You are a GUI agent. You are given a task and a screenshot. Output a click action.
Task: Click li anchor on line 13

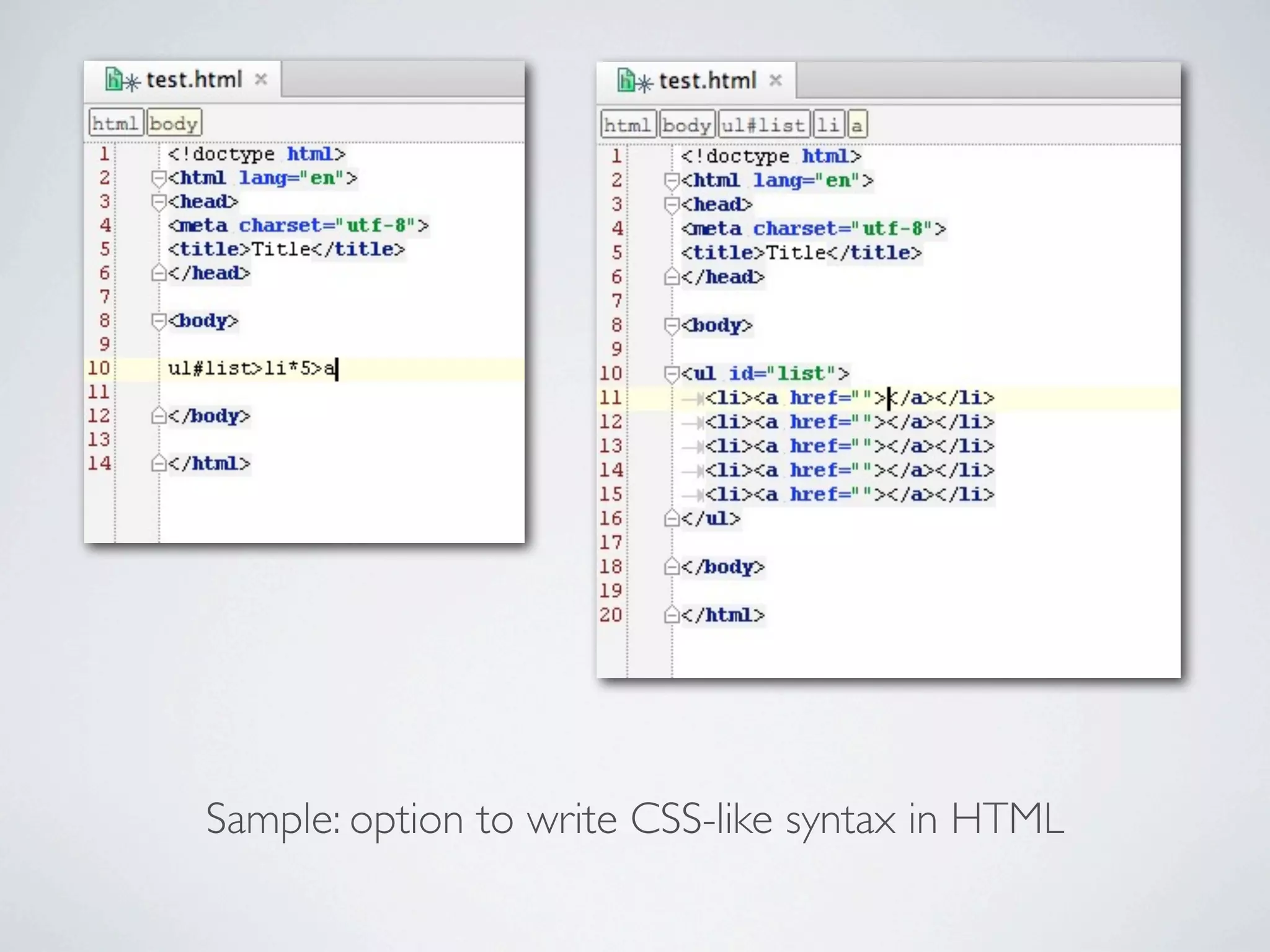850,446
